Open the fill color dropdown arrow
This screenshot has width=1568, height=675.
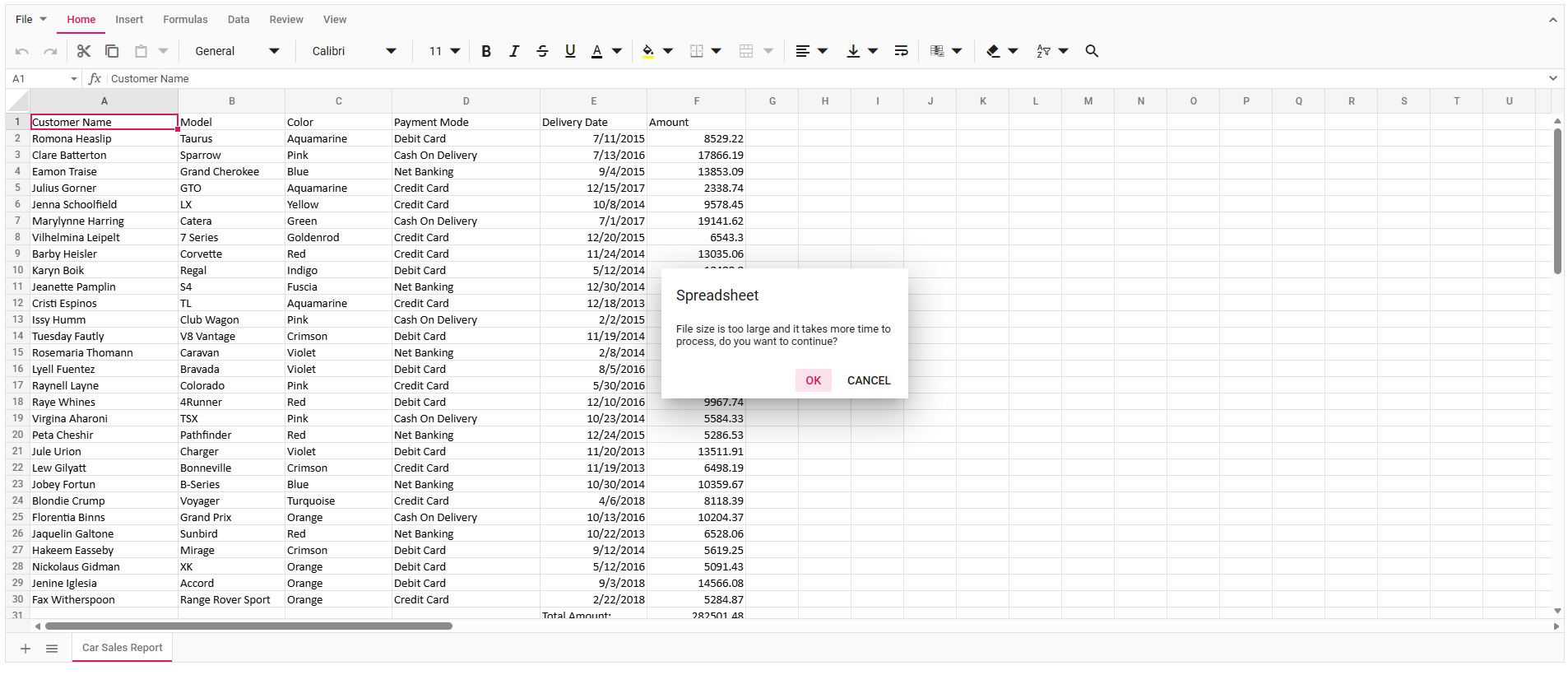[x=668, y=51]
